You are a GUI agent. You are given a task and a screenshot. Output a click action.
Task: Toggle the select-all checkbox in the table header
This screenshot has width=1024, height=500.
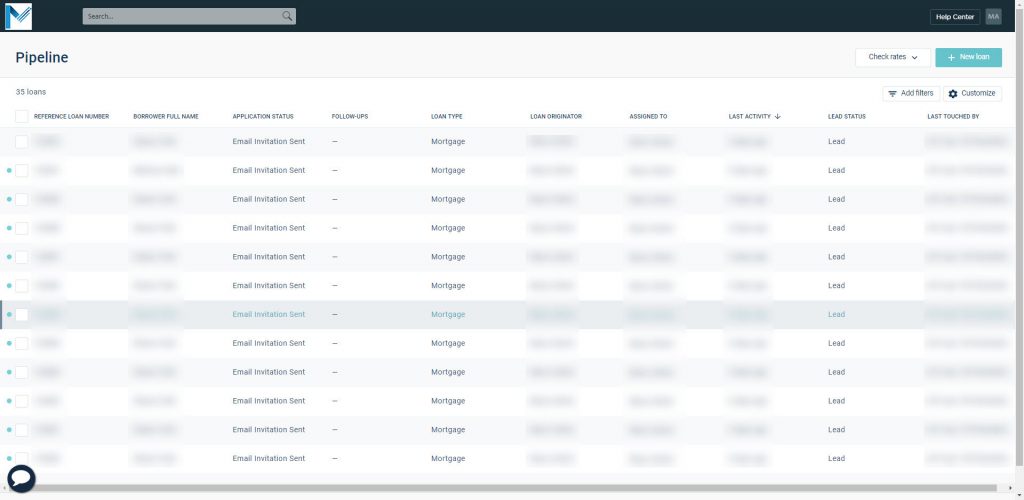pyautogui.click(x=22, y=117)
